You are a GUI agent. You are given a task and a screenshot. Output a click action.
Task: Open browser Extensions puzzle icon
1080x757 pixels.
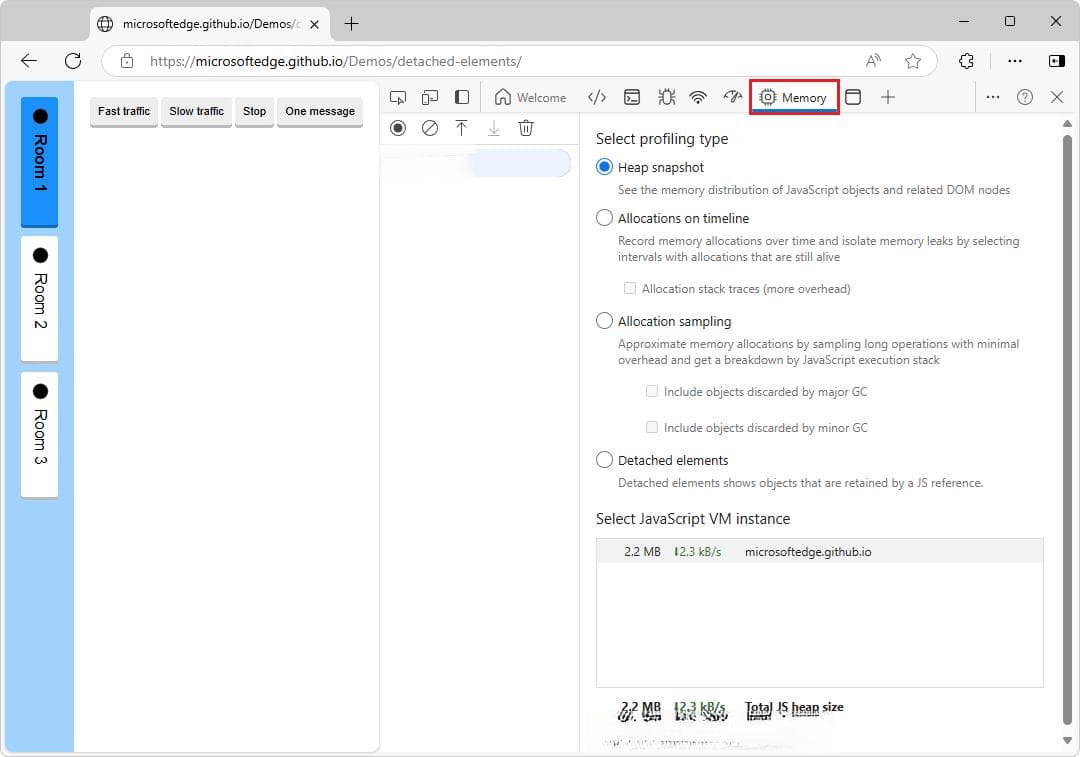pyautogui.click(x=966, y=61)
